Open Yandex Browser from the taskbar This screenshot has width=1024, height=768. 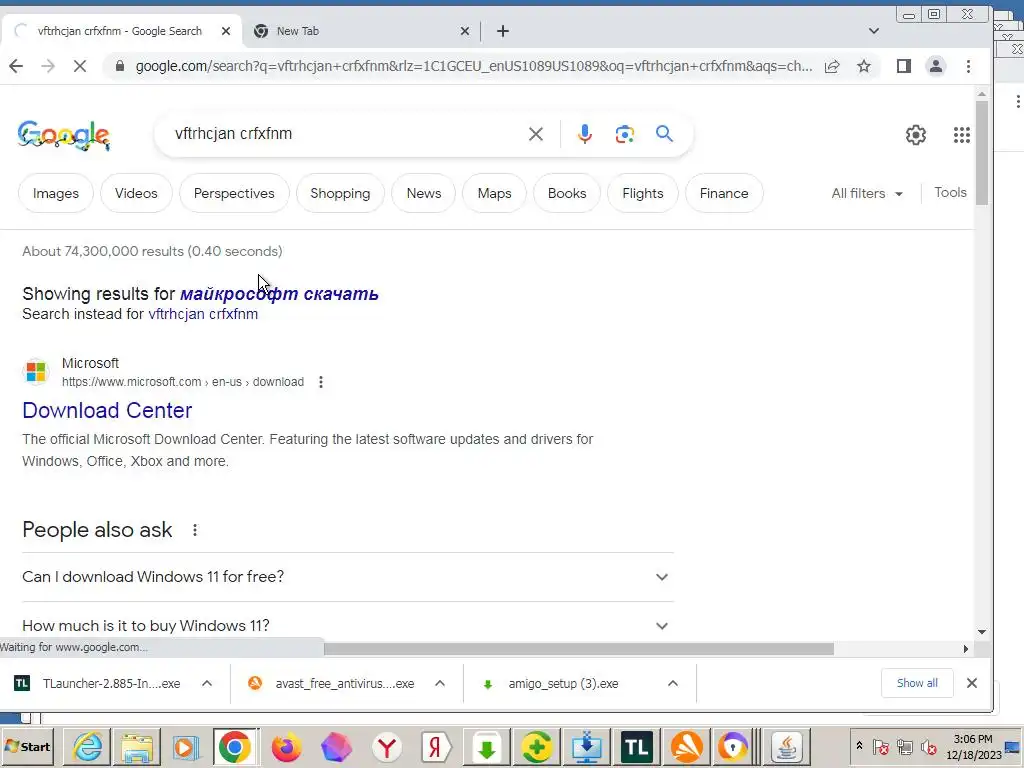pos(387,747)
